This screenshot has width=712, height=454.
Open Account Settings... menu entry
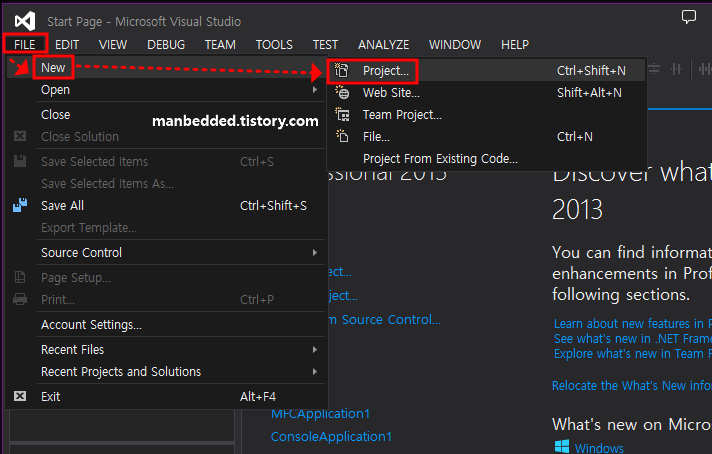[166, 325]
